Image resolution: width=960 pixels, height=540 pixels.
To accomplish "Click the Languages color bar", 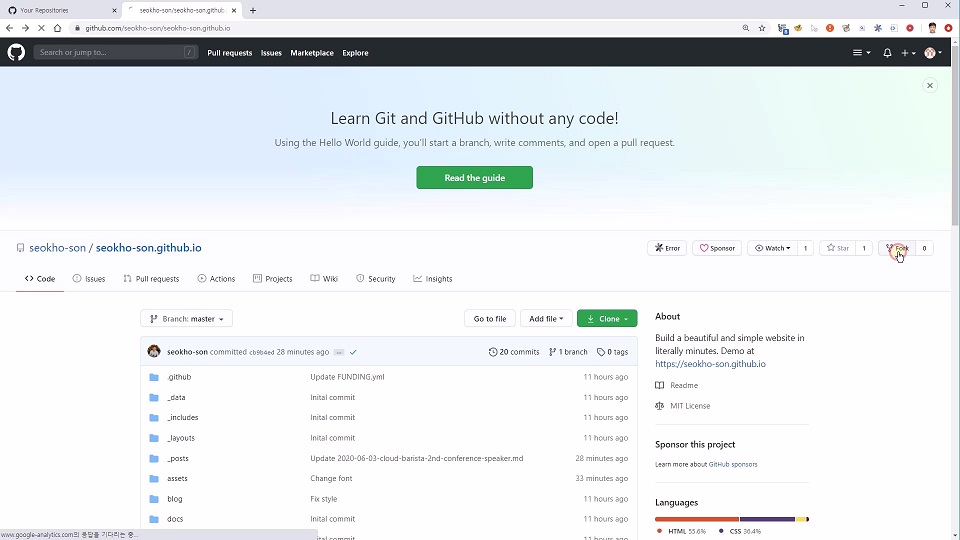I will point(731,519).
